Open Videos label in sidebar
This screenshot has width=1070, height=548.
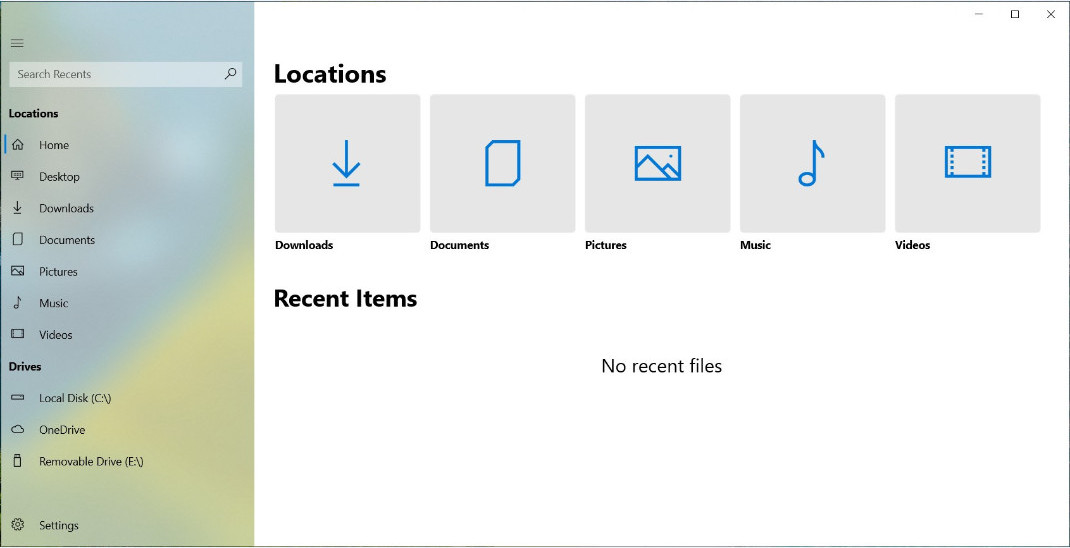click(x=55, y=335)
